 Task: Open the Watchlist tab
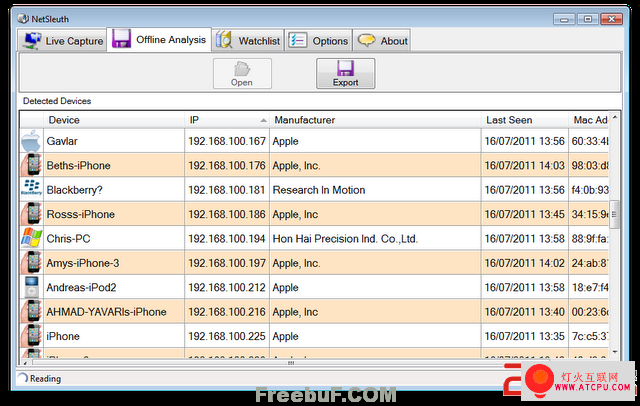[x=248, y=40]
